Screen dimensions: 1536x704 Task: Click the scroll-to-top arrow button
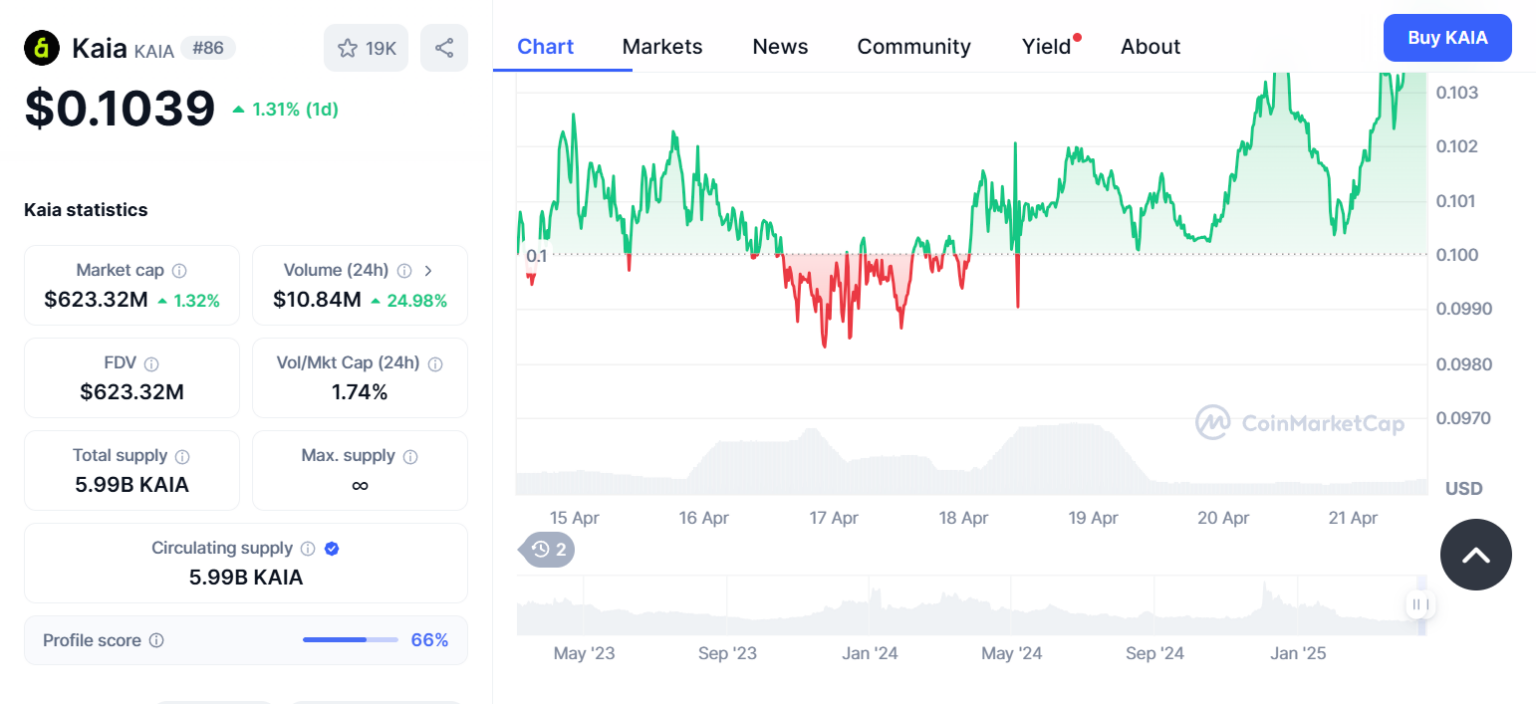pos(1475,554)
